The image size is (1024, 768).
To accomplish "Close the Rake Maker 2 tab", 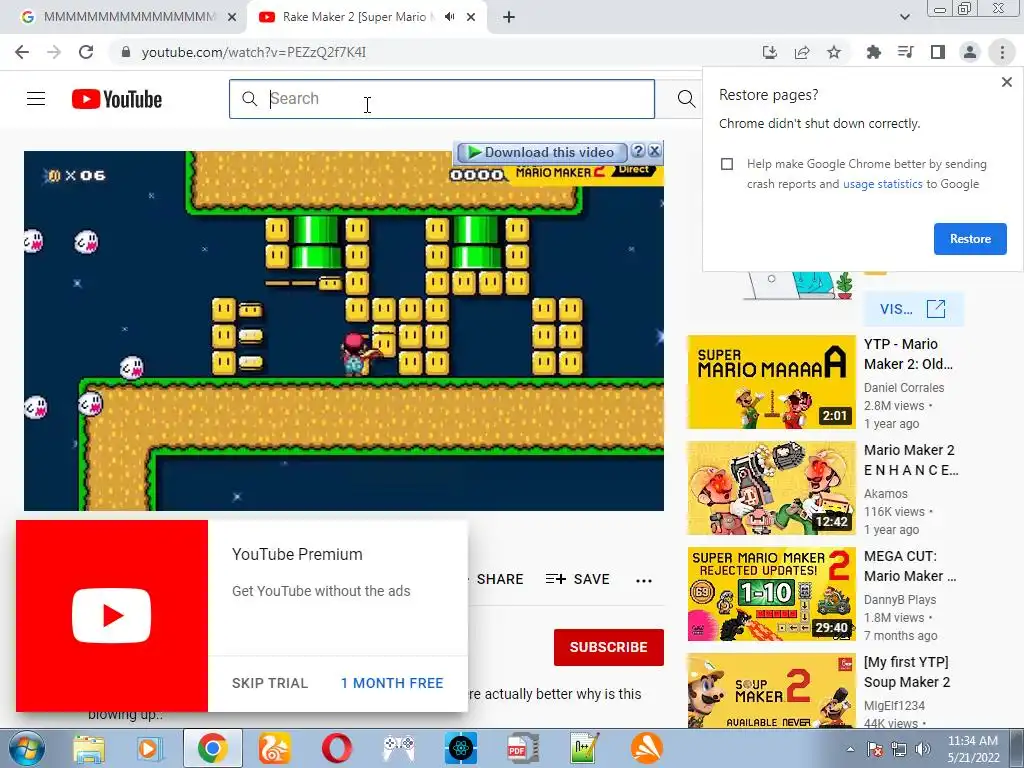I will [x=471, y=17].
